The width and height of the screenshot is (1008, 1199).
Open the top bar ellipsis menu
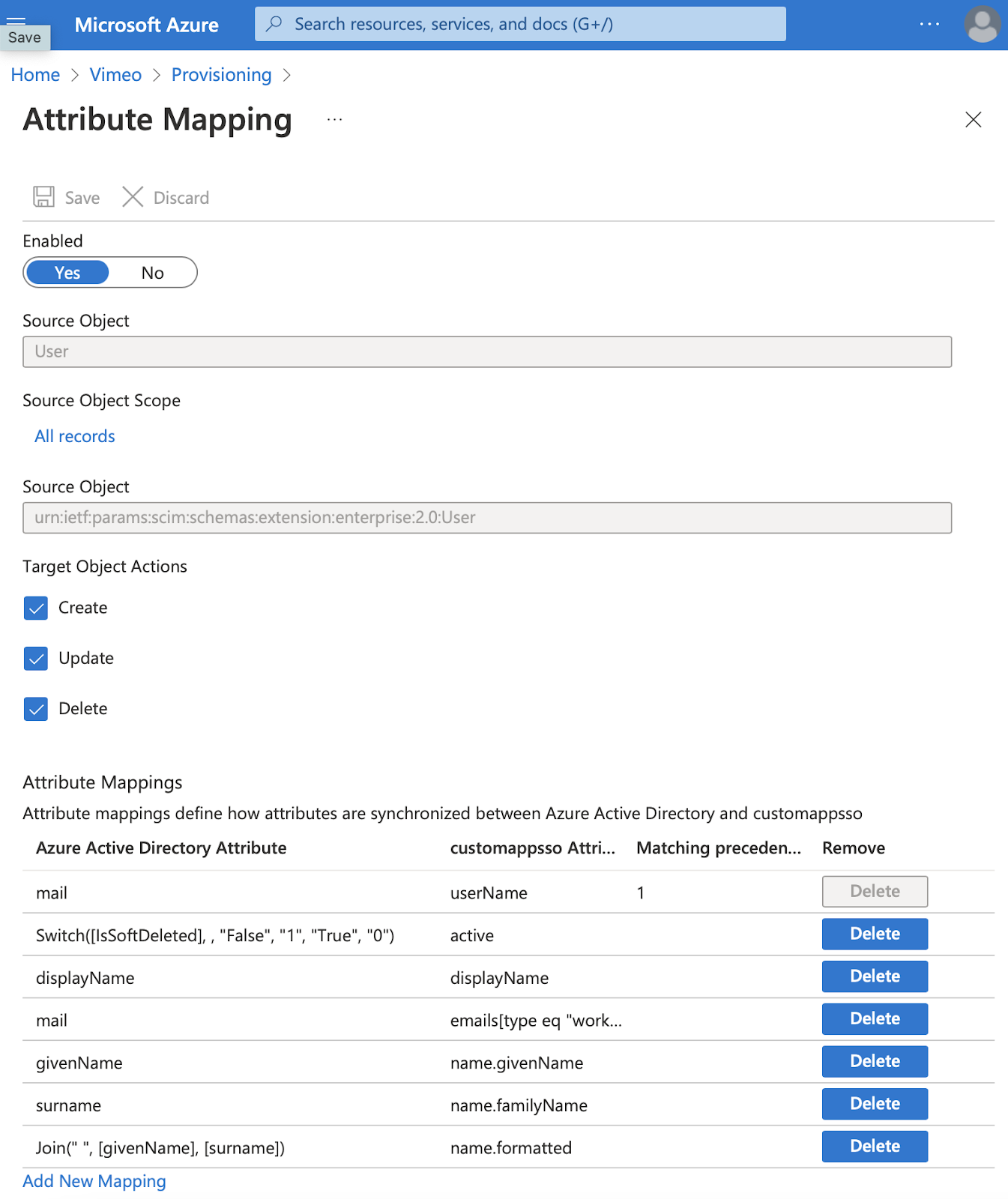[929, 25]
